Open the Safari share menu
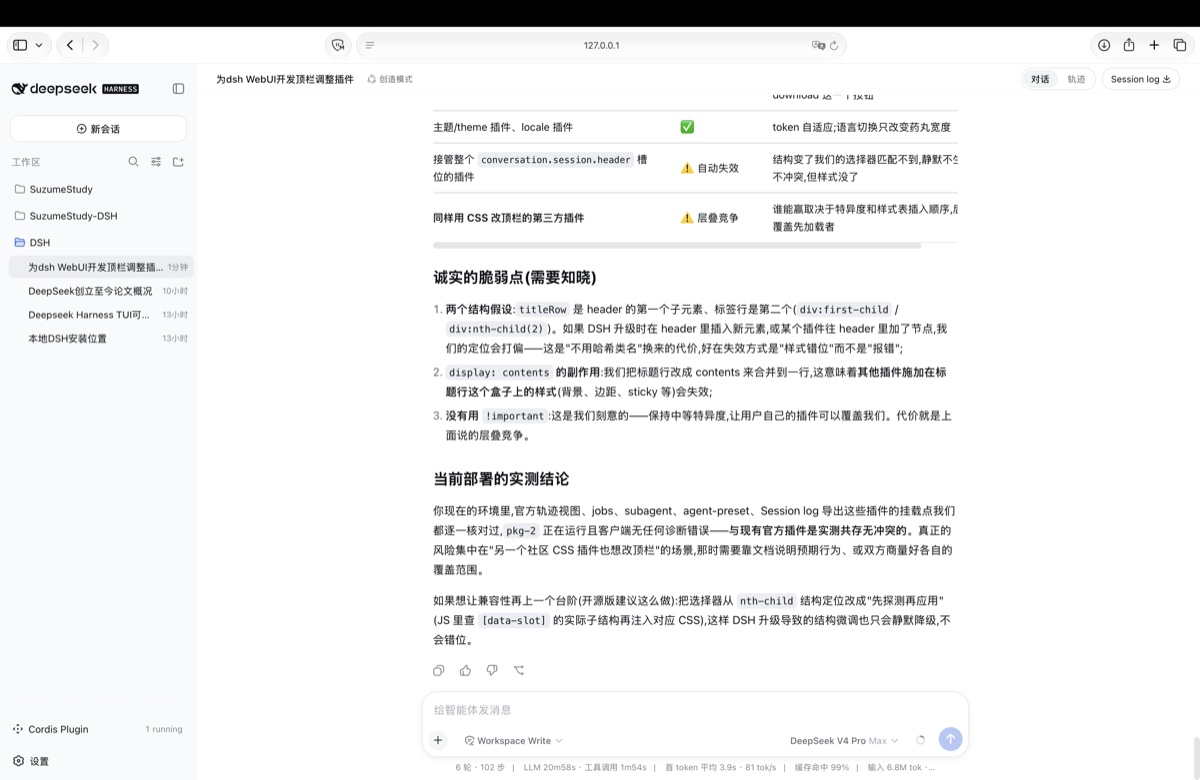Screen dimensions: 1200x780 click(1129, 45)
